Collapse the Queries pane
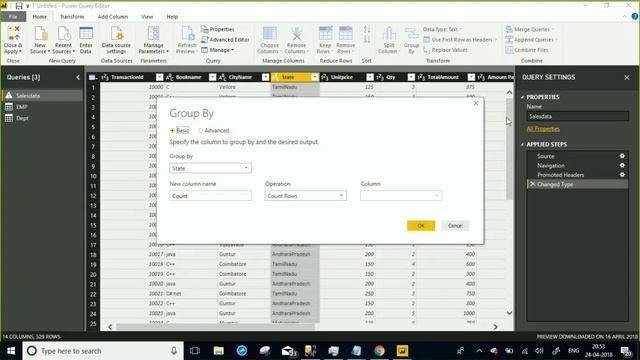 [x=78, y=77]
